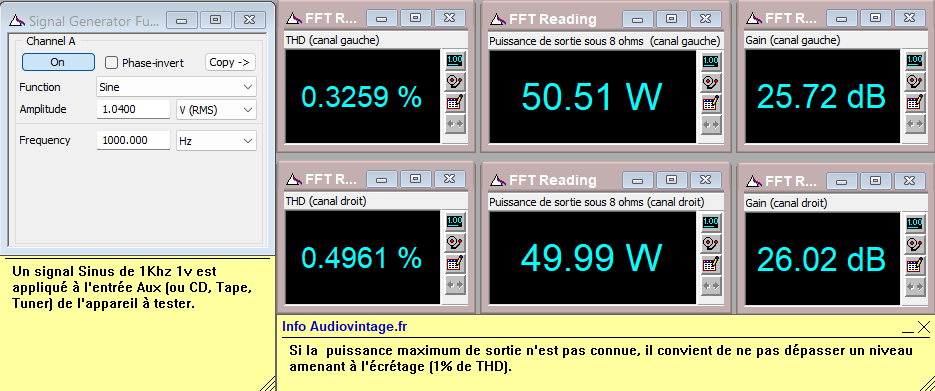Click alarm icon in Gain canal gauche window
The width and height of the screenshot is (935, 391).
pos(915,82)
